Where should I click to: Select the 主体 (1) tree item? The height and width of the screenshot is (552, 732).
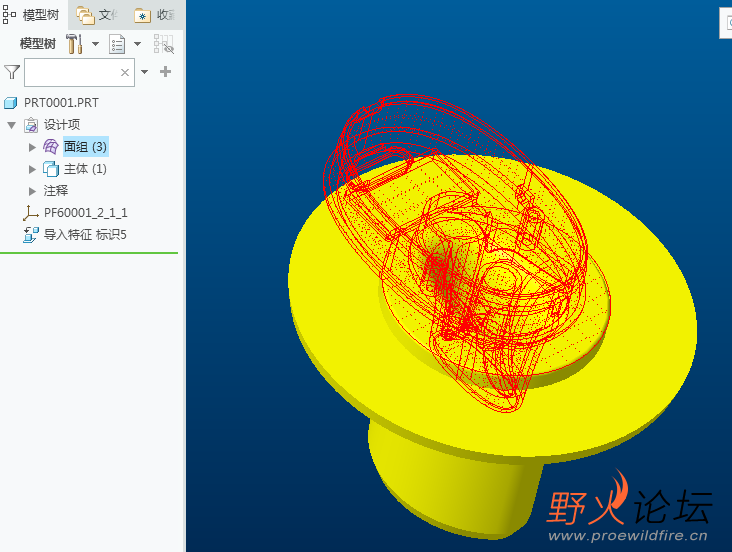(85, 169)
